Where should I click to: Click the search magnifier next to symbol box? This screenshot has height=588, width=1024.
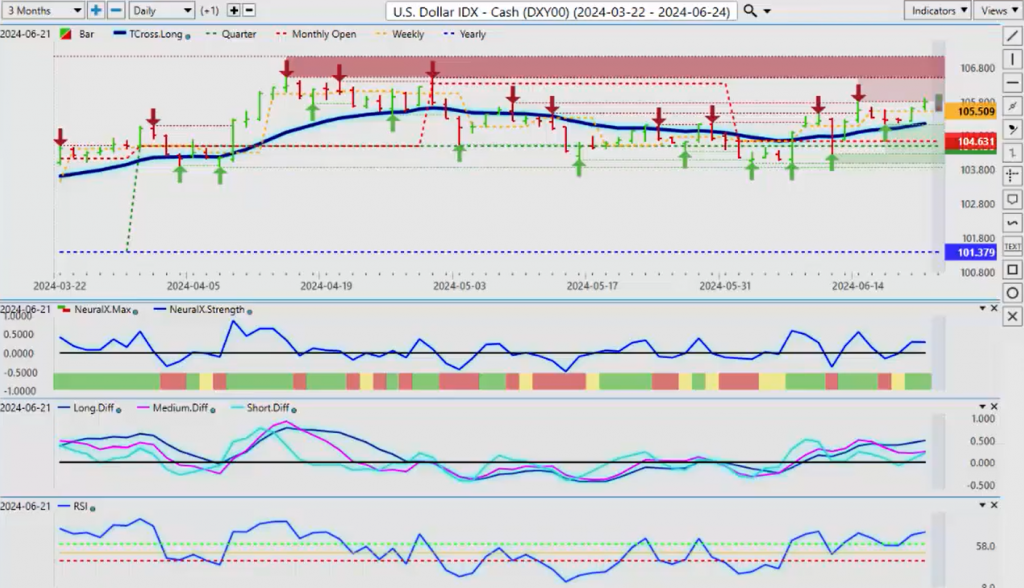click(x=750, y=11)
